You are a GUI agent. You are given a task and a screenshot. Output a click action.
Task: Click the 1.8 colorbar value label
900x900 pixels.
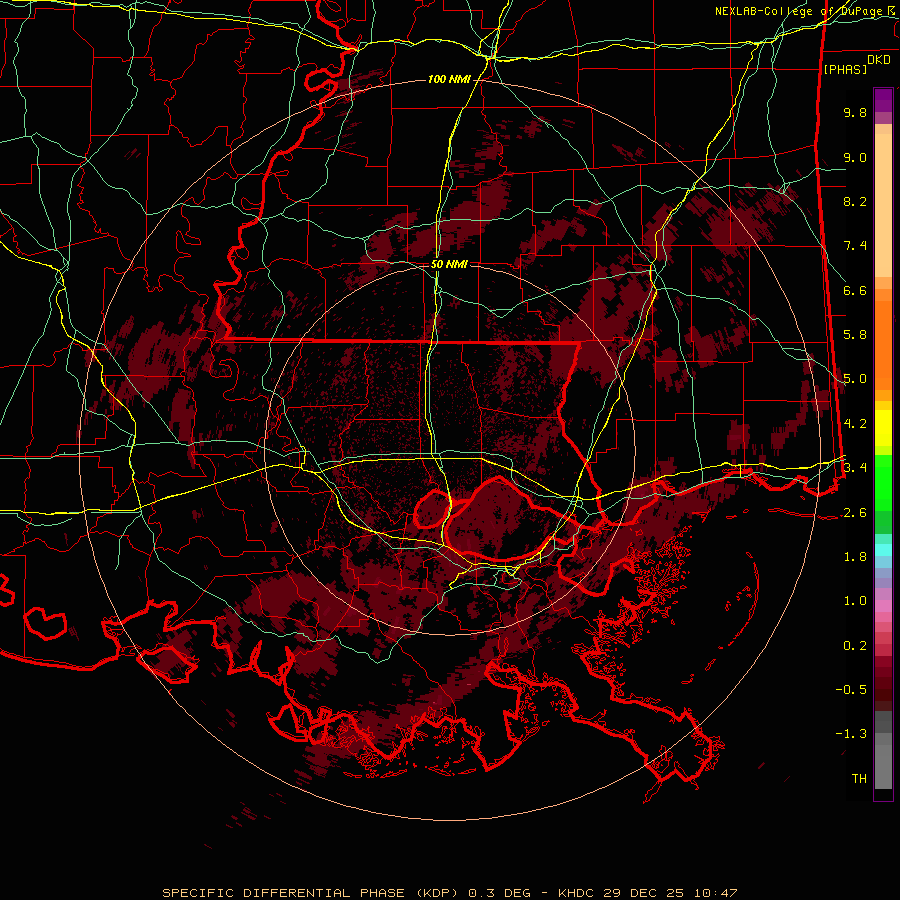(x=855, y=557)
